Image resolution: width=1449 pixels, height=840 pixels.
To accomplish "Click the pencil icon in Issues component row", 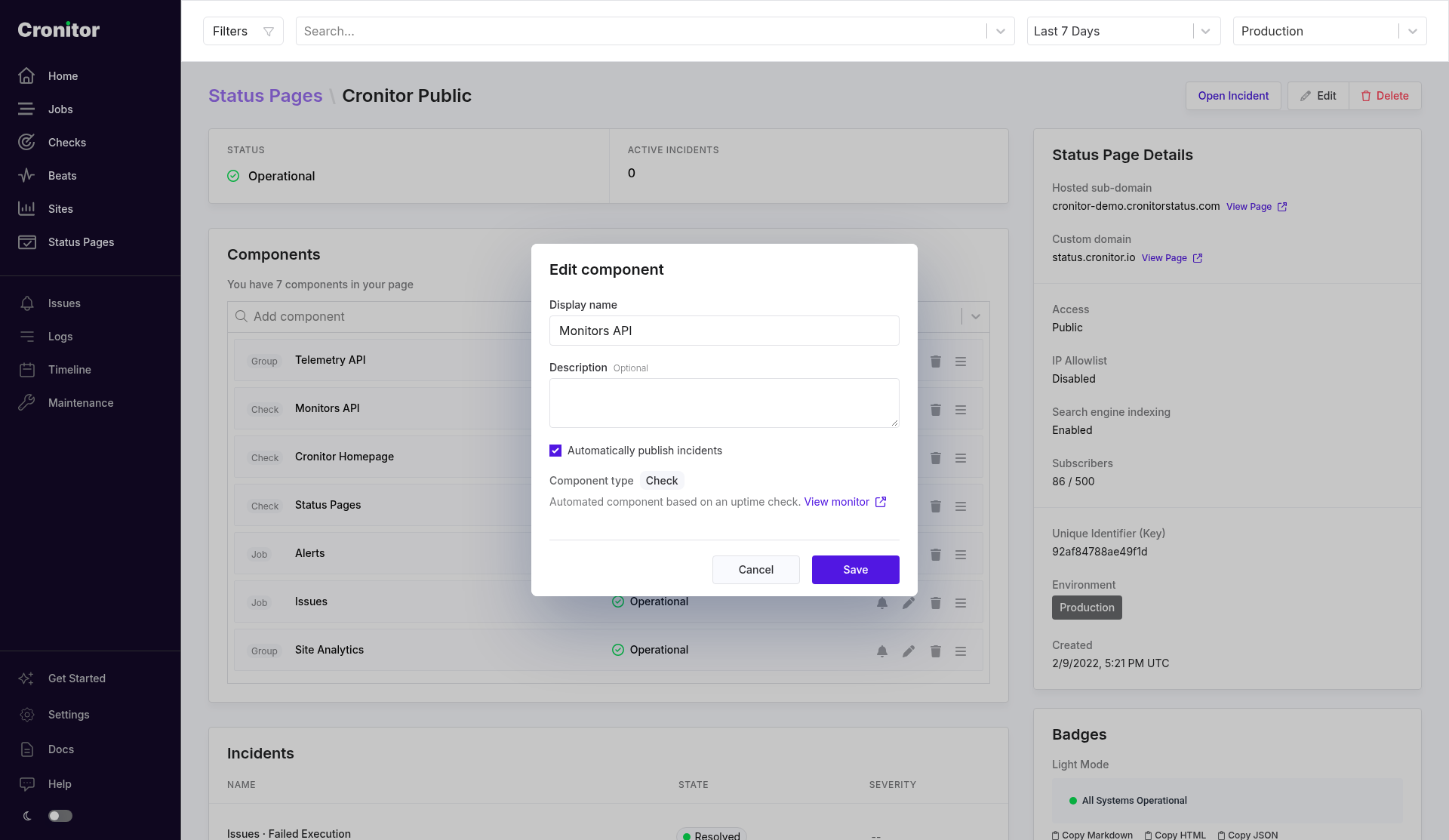I will coord(909,603).
